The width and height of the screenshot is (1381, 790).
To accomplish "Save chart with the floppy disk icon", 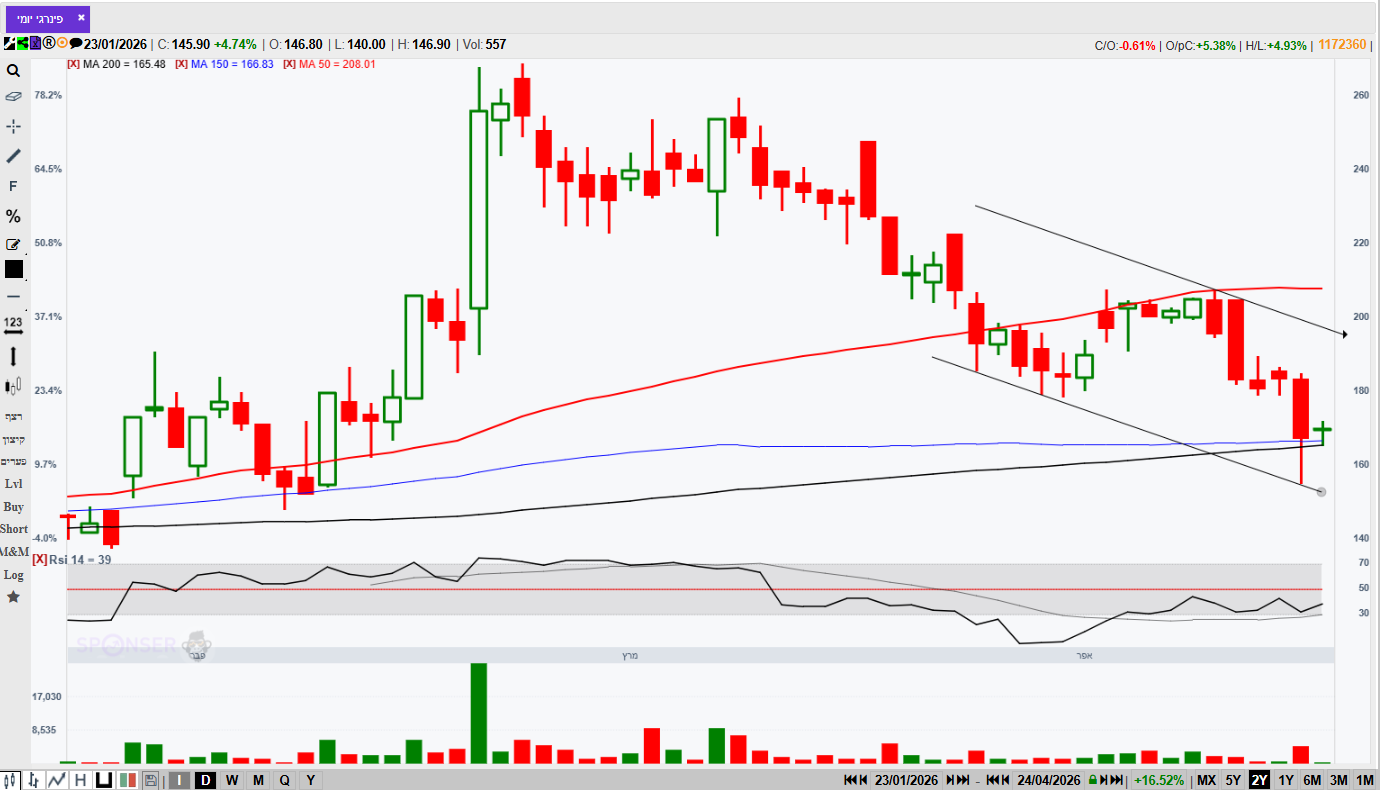I will point(151,780).
